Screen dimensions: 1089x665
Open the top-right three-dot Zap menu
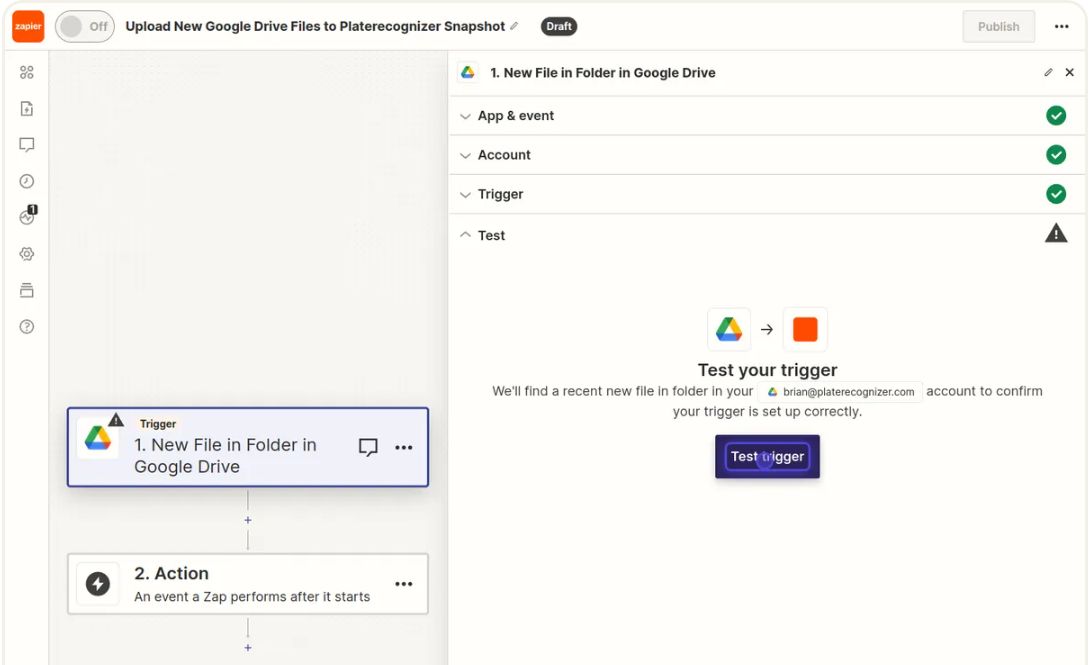[1061, 27]
